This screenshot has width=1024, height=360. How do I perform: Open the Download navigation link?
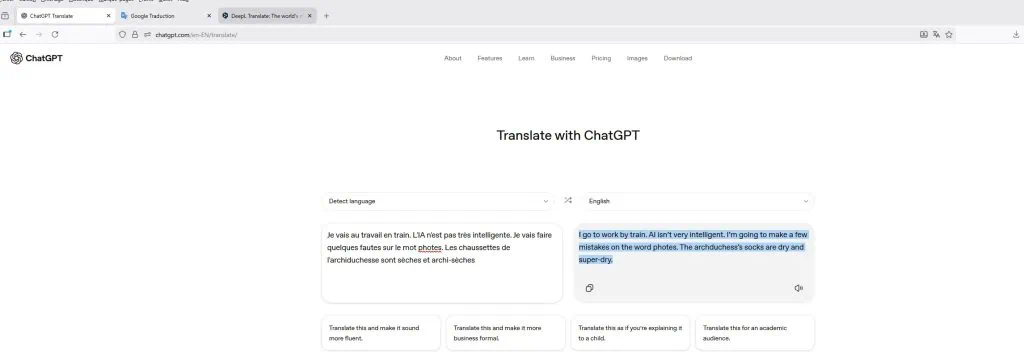coord(678,58)
